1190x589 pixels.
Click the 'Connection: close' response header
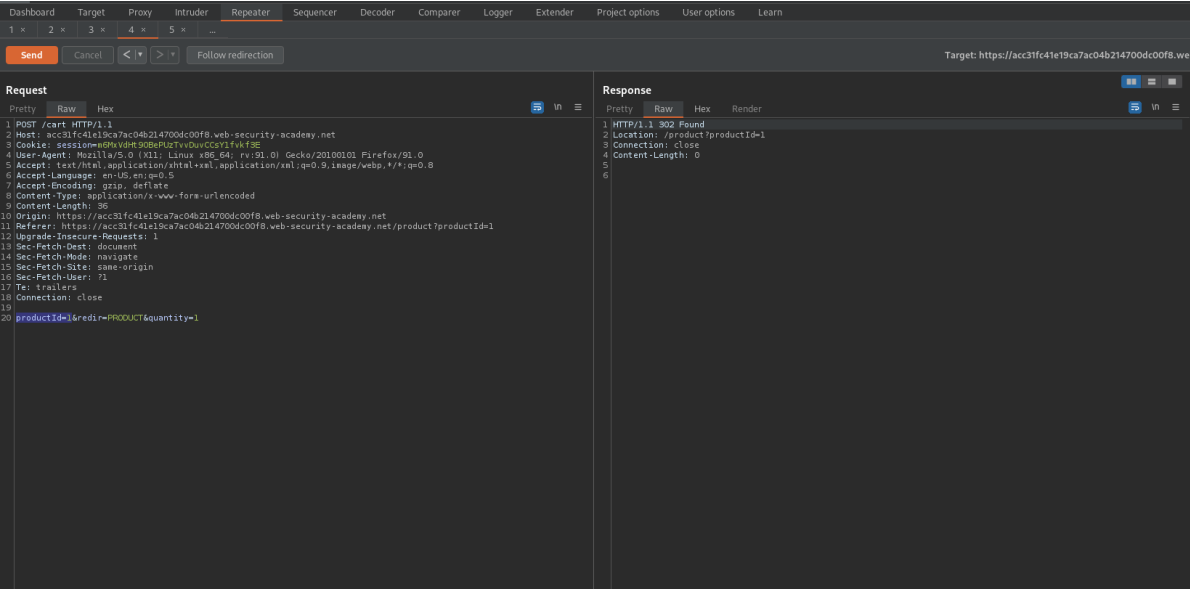656,145
